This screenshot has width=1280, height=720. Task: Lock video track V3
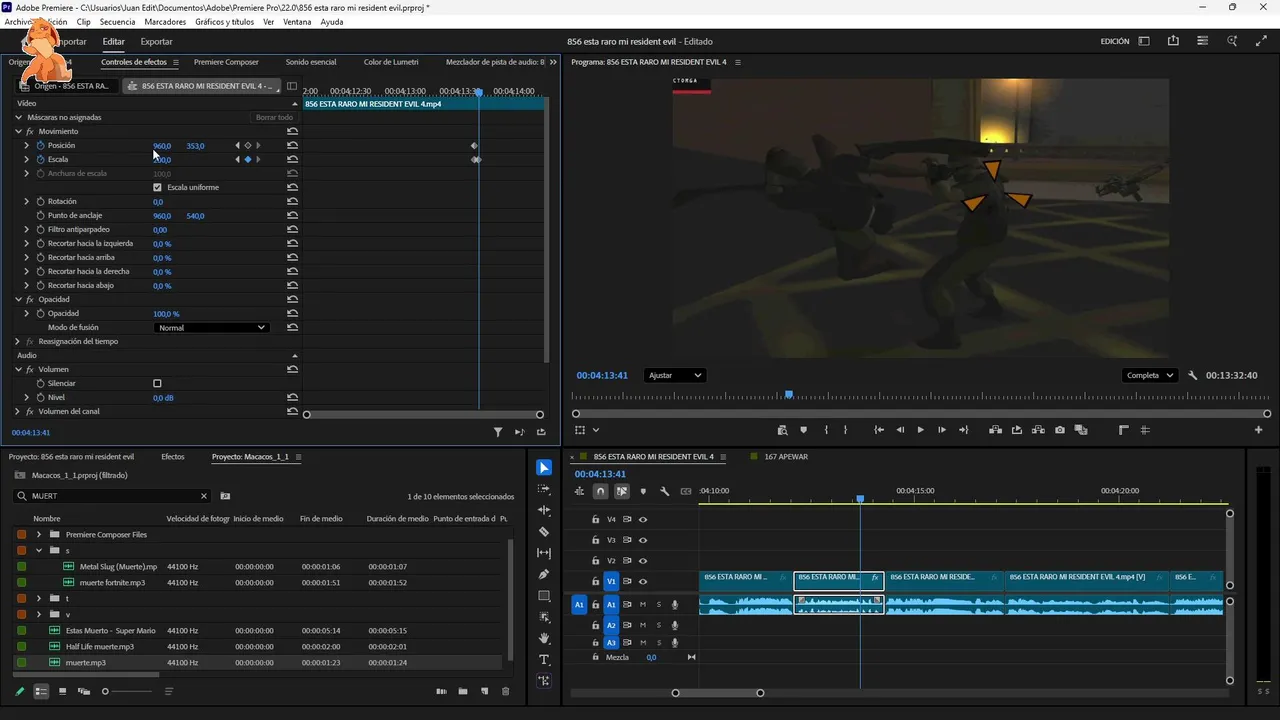[x=595, y=540]
